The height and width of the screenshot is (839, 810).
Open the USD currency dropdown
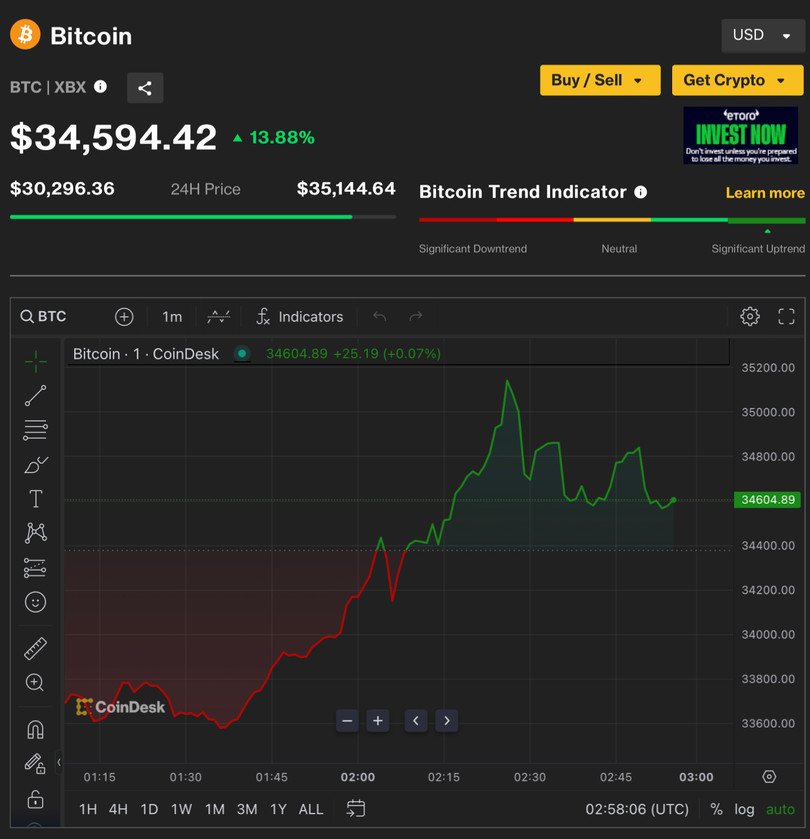tap(761, 35)
